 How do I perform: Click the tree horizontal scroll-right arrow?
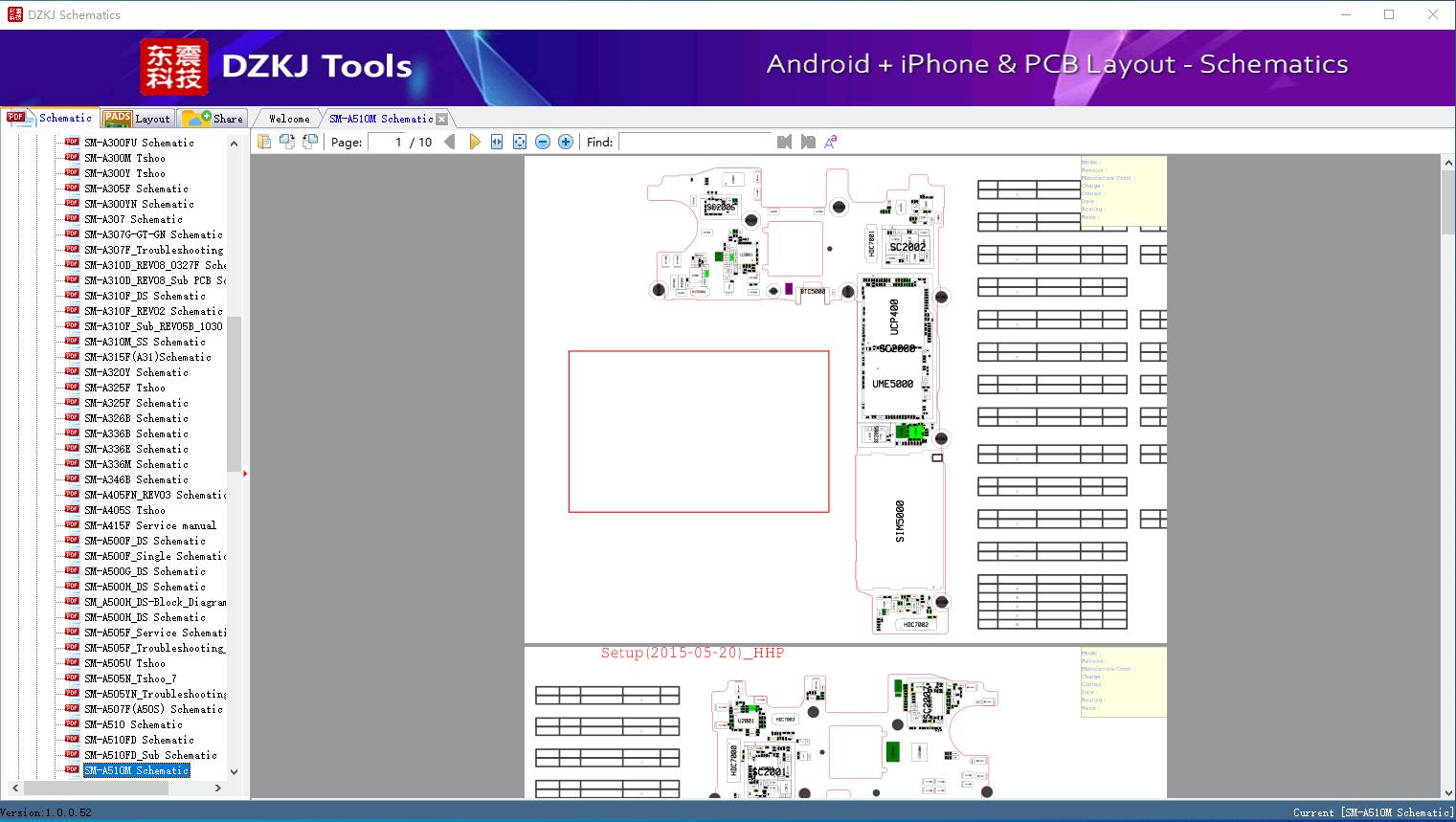coord(218,789)
